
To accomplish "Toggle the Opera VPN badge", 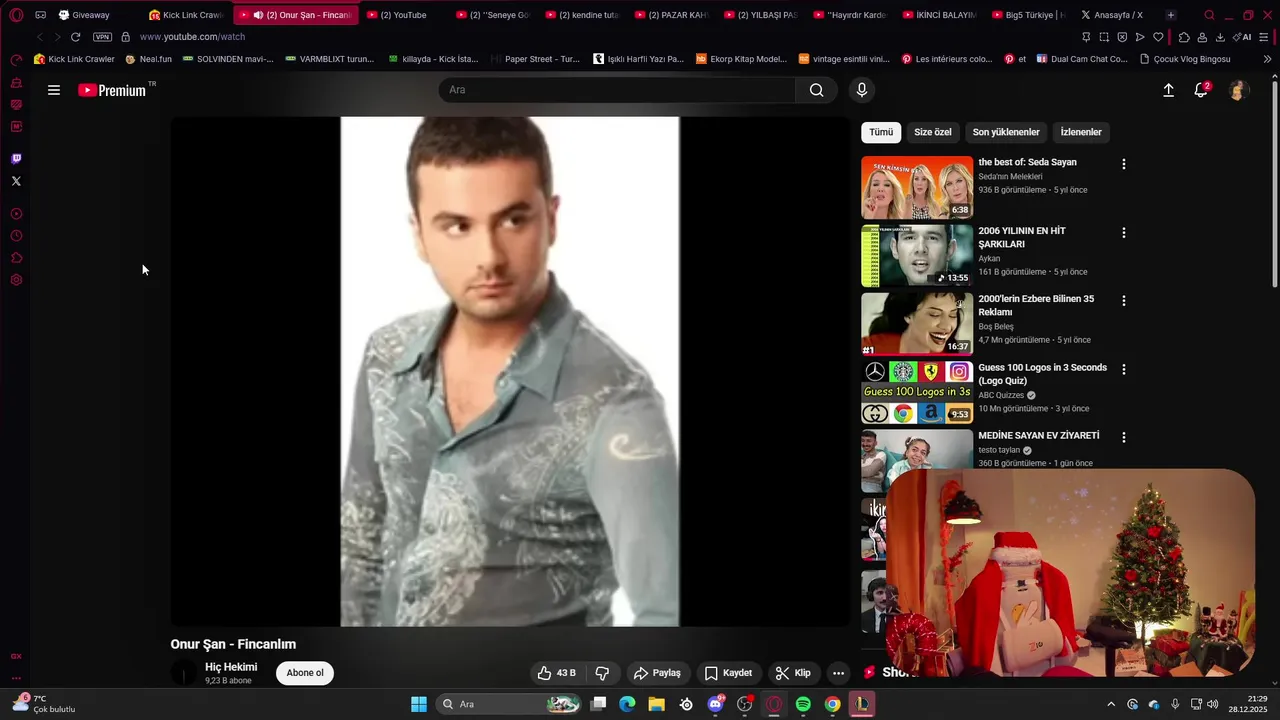I will (x=102, y=37).
